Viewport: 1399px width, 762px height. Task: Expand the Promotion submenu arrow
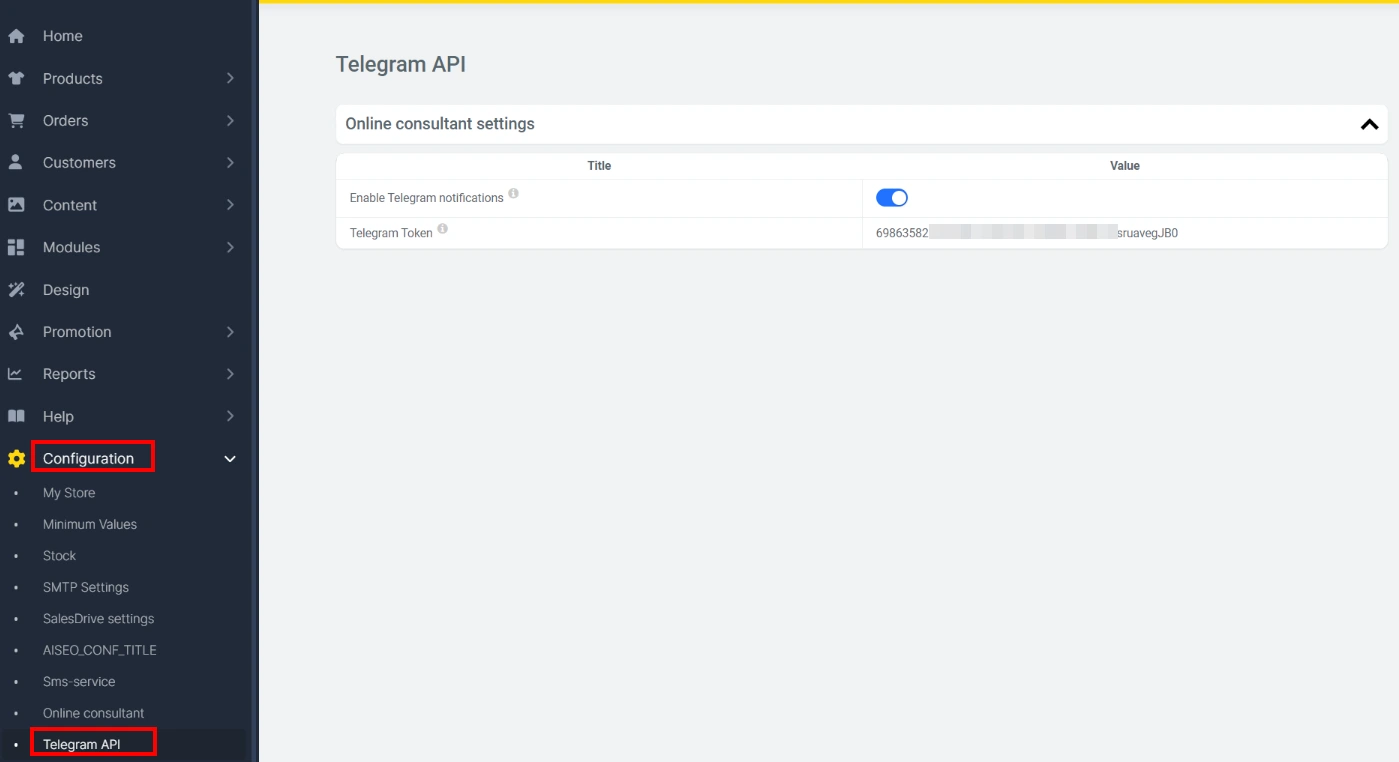coord(230,332)
